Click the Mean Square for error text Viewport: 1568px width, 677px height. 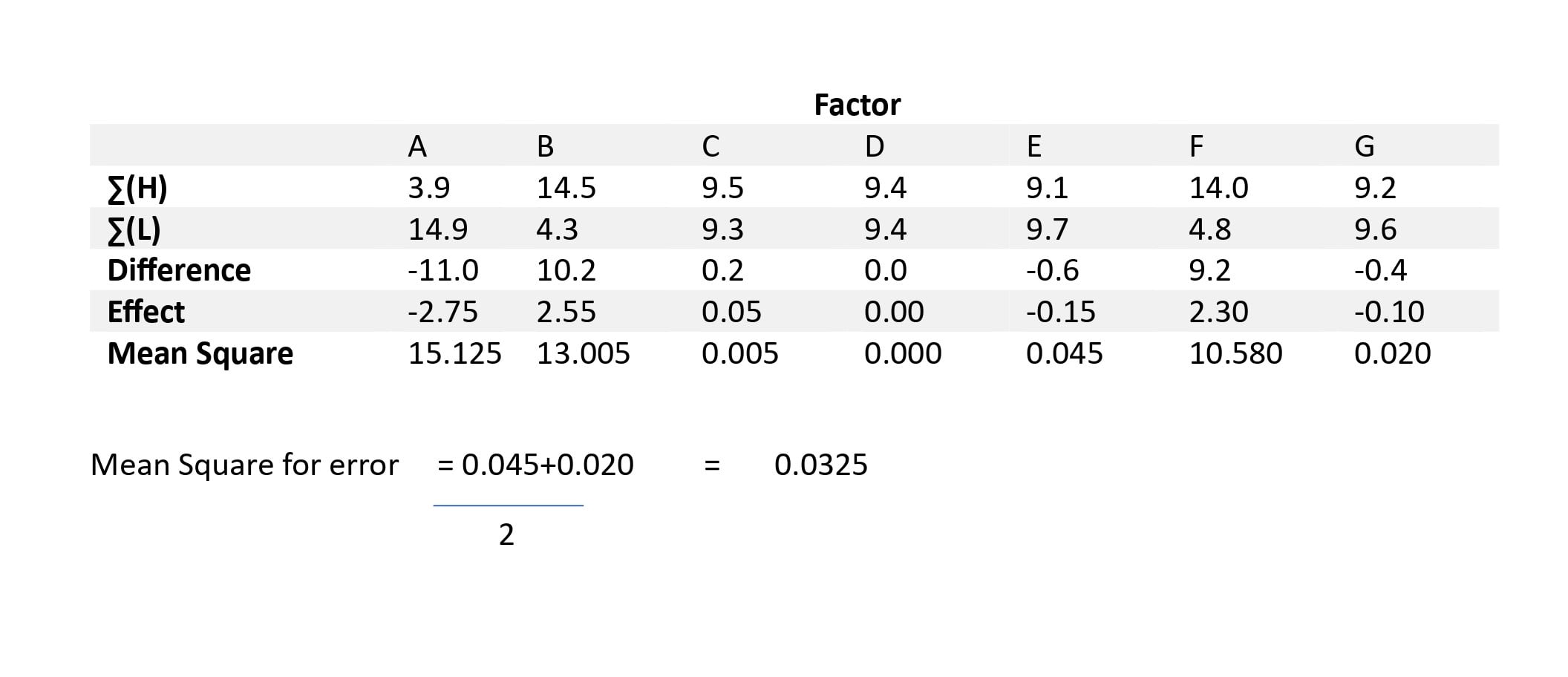coord(244,465)
